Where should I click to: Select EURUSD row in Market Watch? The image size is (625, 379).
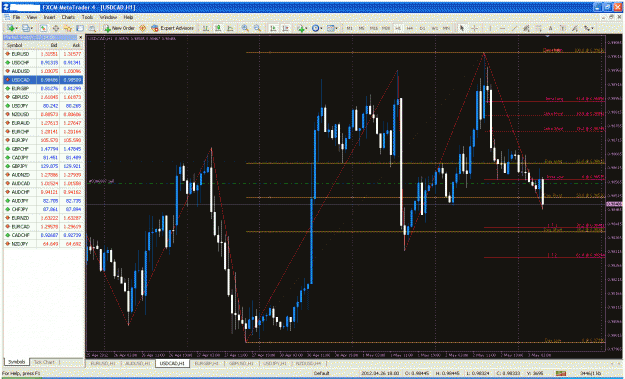coord(43,54)
